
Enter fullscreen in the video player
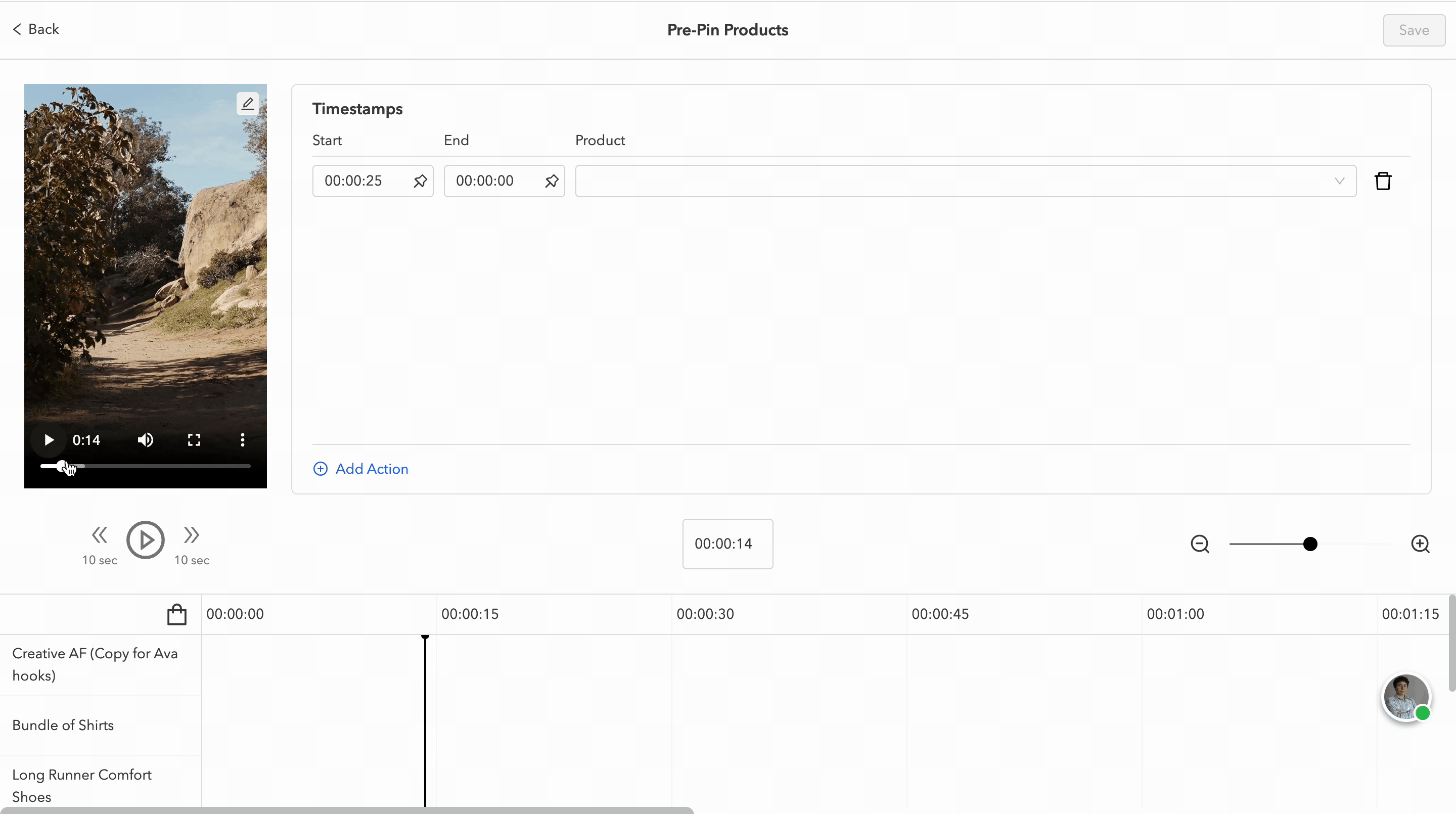pos(194,440)
